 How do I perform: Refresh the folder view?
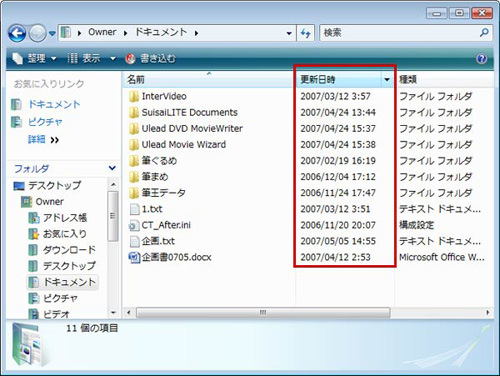coord(306,33)
